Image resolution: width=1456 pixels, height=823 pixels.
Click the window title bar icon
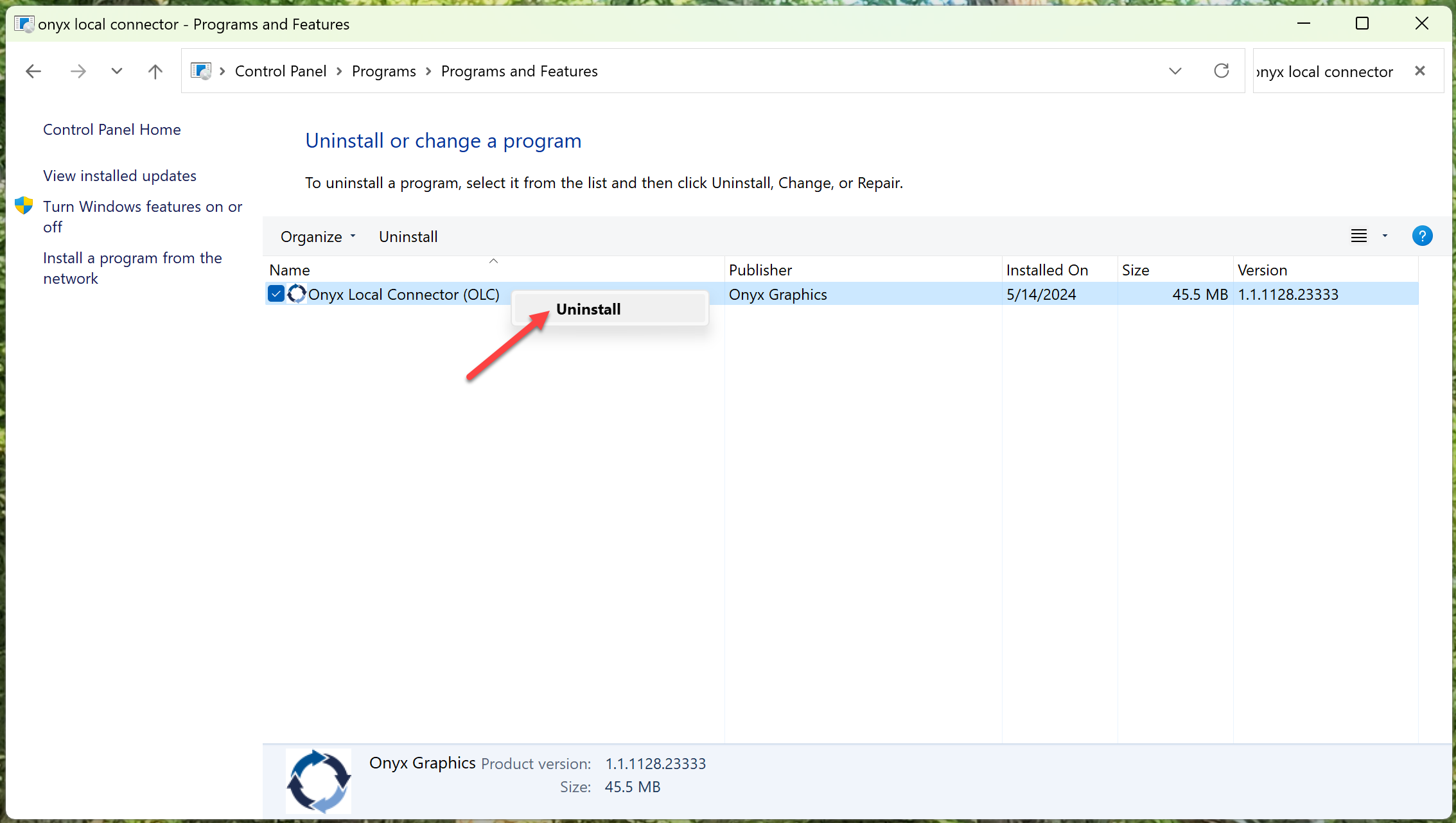point(24,24)
